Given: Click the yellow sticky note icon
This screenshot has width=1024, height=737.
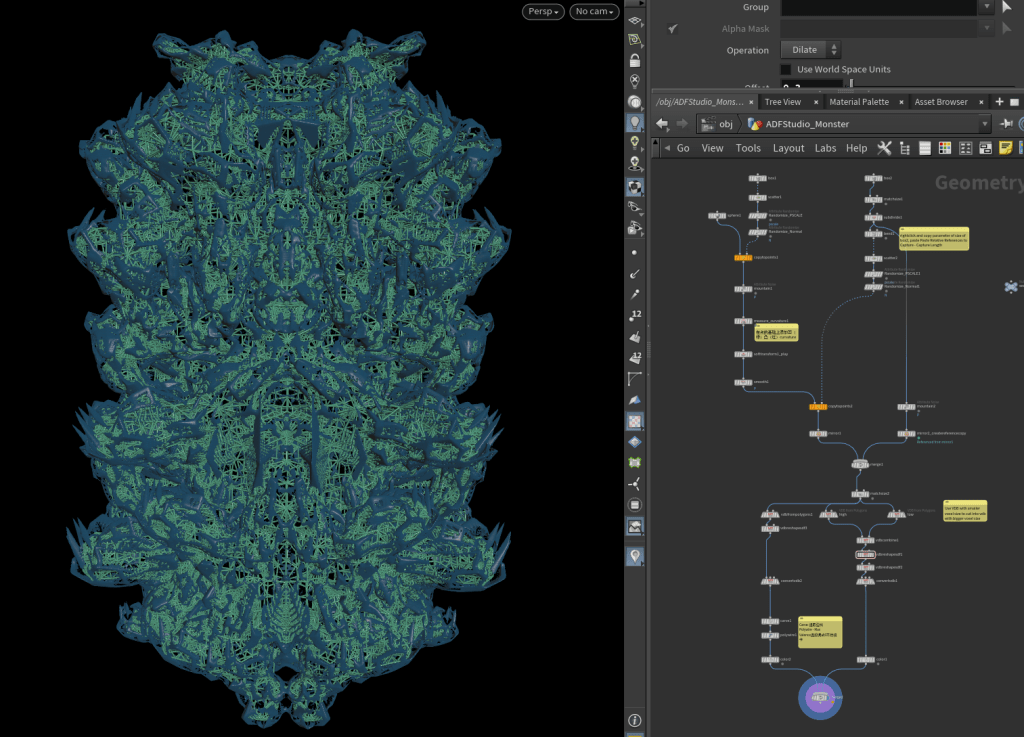Looking at the screenshot, I should pos(1006,148).
